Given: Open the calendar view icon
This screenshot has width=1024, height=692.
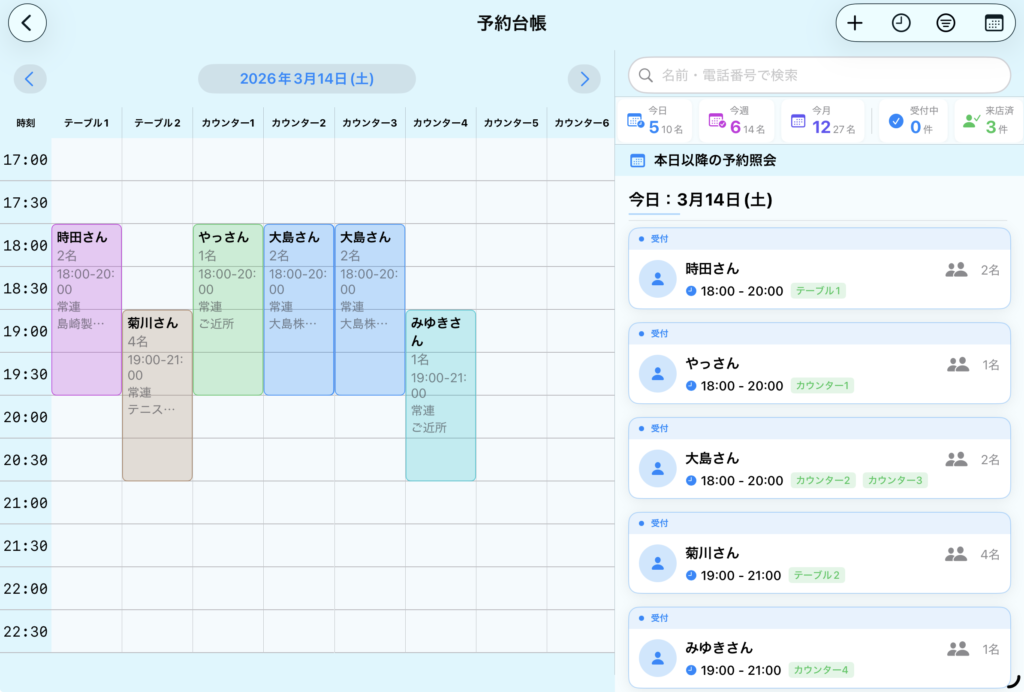Looking at the screenshot, I should coord(993,23).
